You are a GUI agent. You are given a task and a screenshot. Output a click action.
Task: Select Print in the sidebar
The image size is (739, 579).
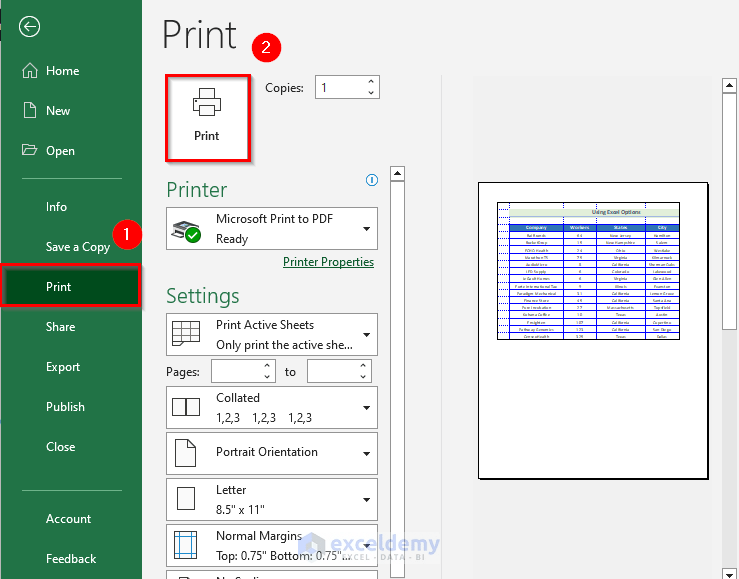pyautogui.click(x=71, y=286)
